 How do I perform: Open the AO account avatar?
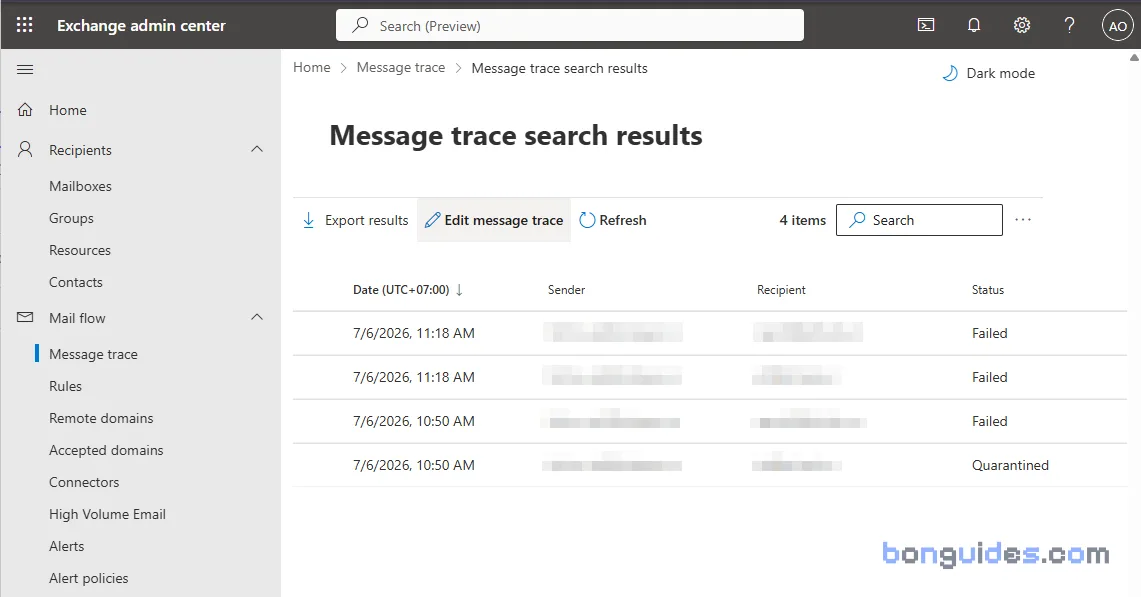(1118, 25)
